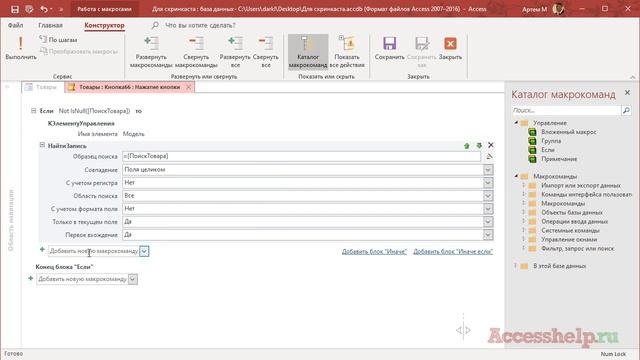Save macro with Сохранить icon
The width and height of the screenshot is (640, 360).
389,48
